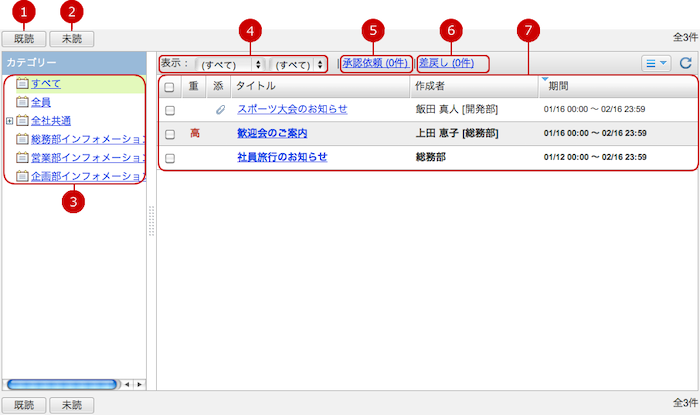This screenshot has width=700, height=415.
Task: Click period 01/12 00:00 ～ 02/16 23:59
Action: [x=595, y=157]
